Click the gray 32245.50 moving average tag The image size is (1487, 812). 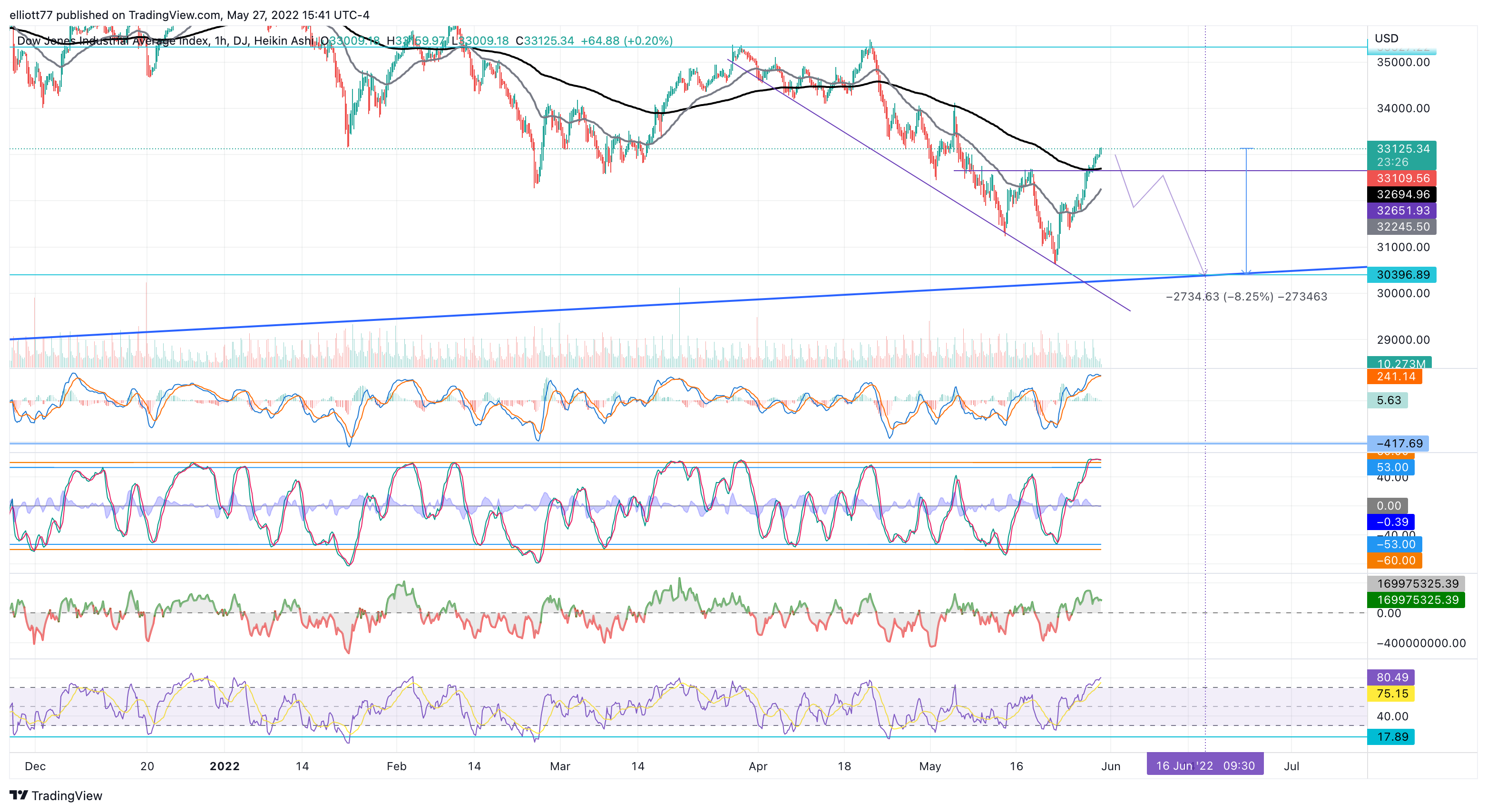(1402, 227)
